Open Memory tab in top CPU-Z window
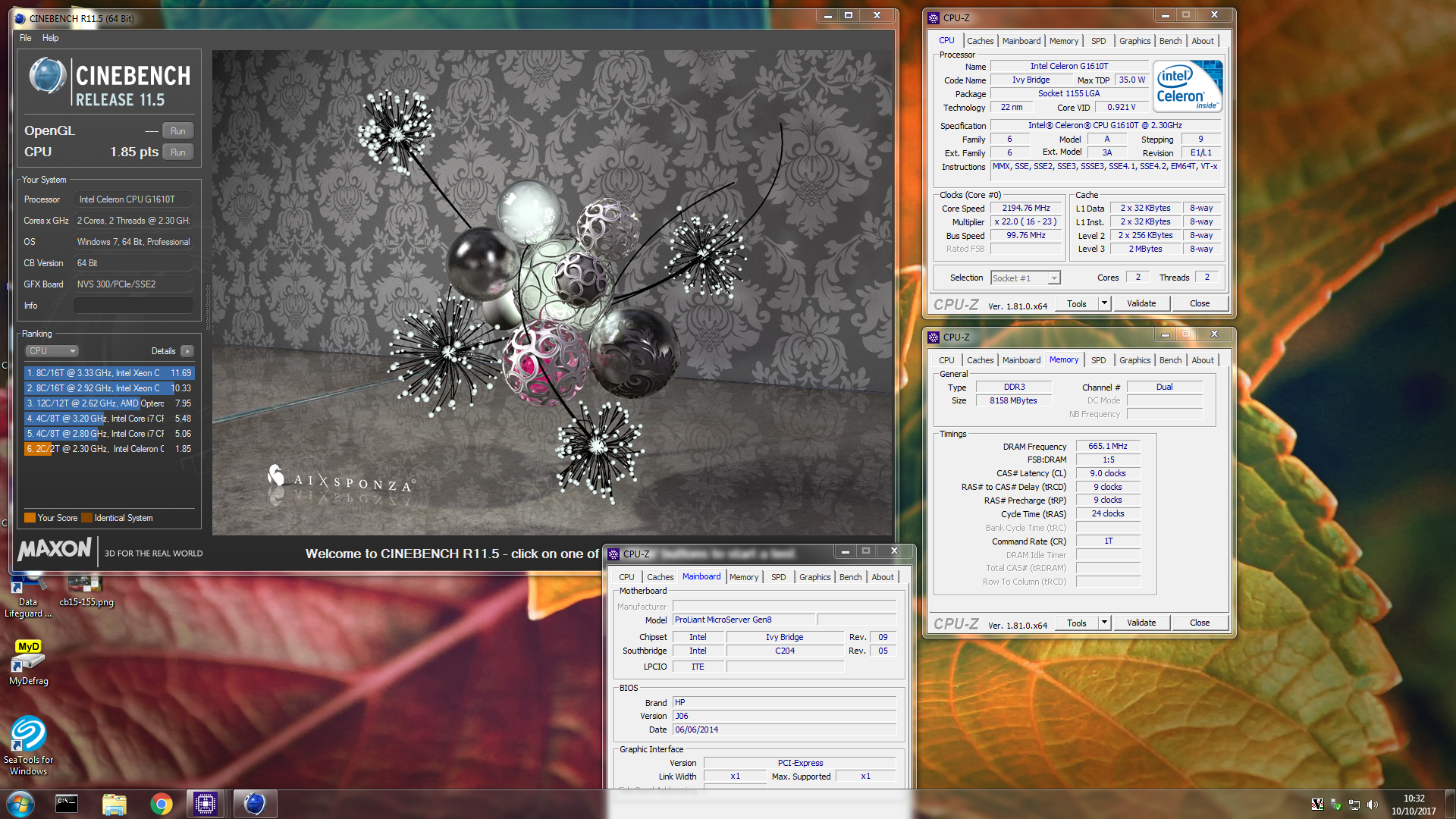This screenshot has width=1456, height=819. click(x=1064, y=41)
